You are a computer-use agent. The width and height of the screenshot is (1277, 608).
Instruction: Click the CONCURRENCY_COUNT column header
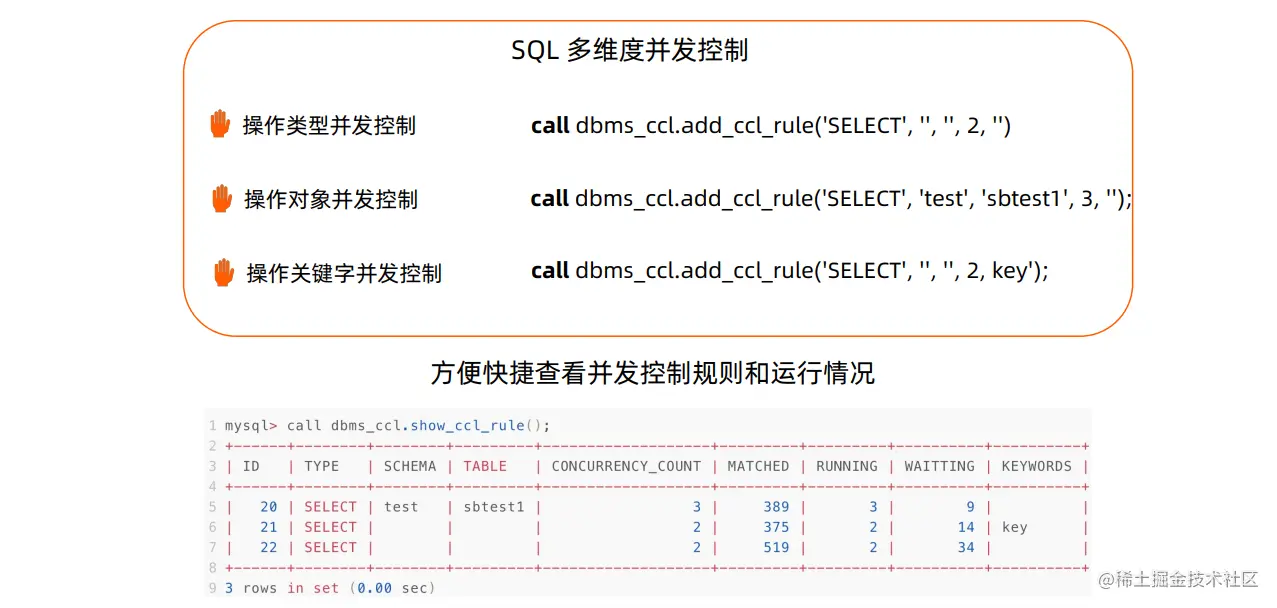[x=626, y=466]
